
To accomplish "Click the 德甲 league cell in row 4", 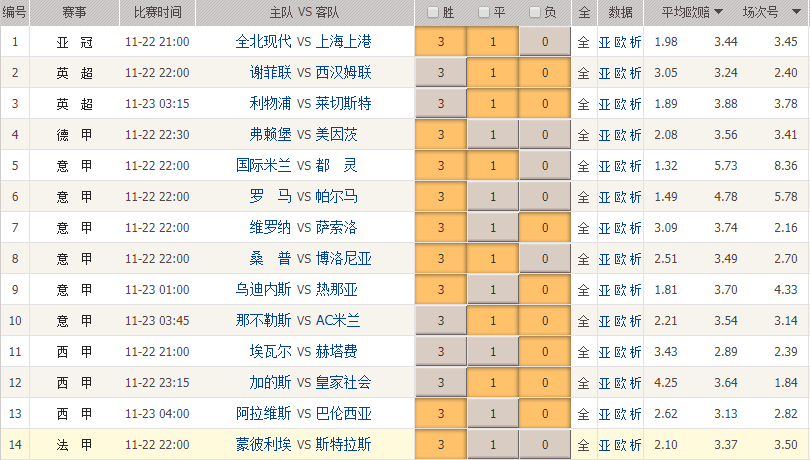I will (x=74, y=135).
